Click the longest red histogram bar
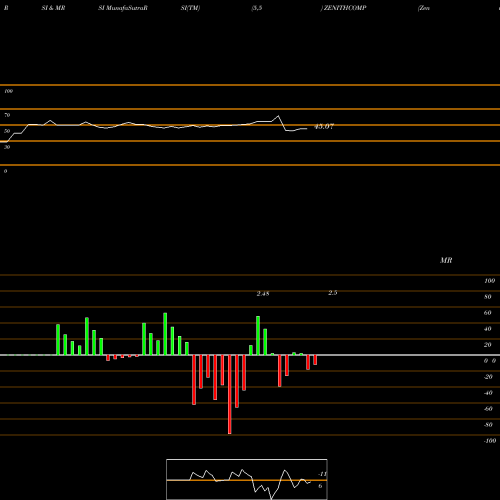The width and height of the screenshot is (500, 500). point(230,394)
